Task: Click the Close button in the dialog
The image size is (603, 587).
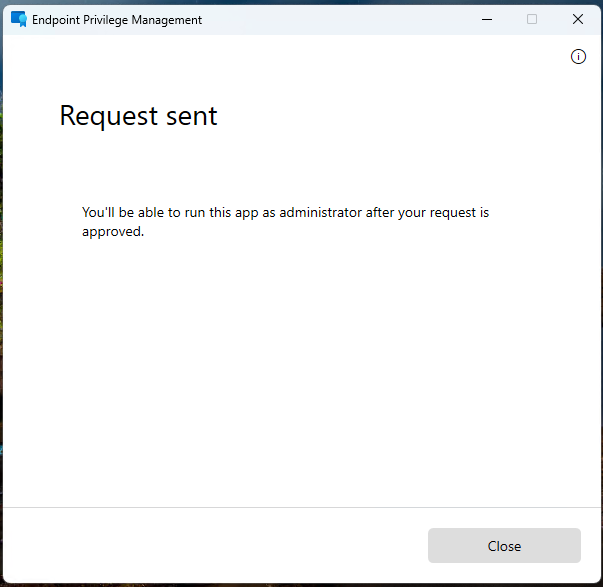Action: [504, 545]
